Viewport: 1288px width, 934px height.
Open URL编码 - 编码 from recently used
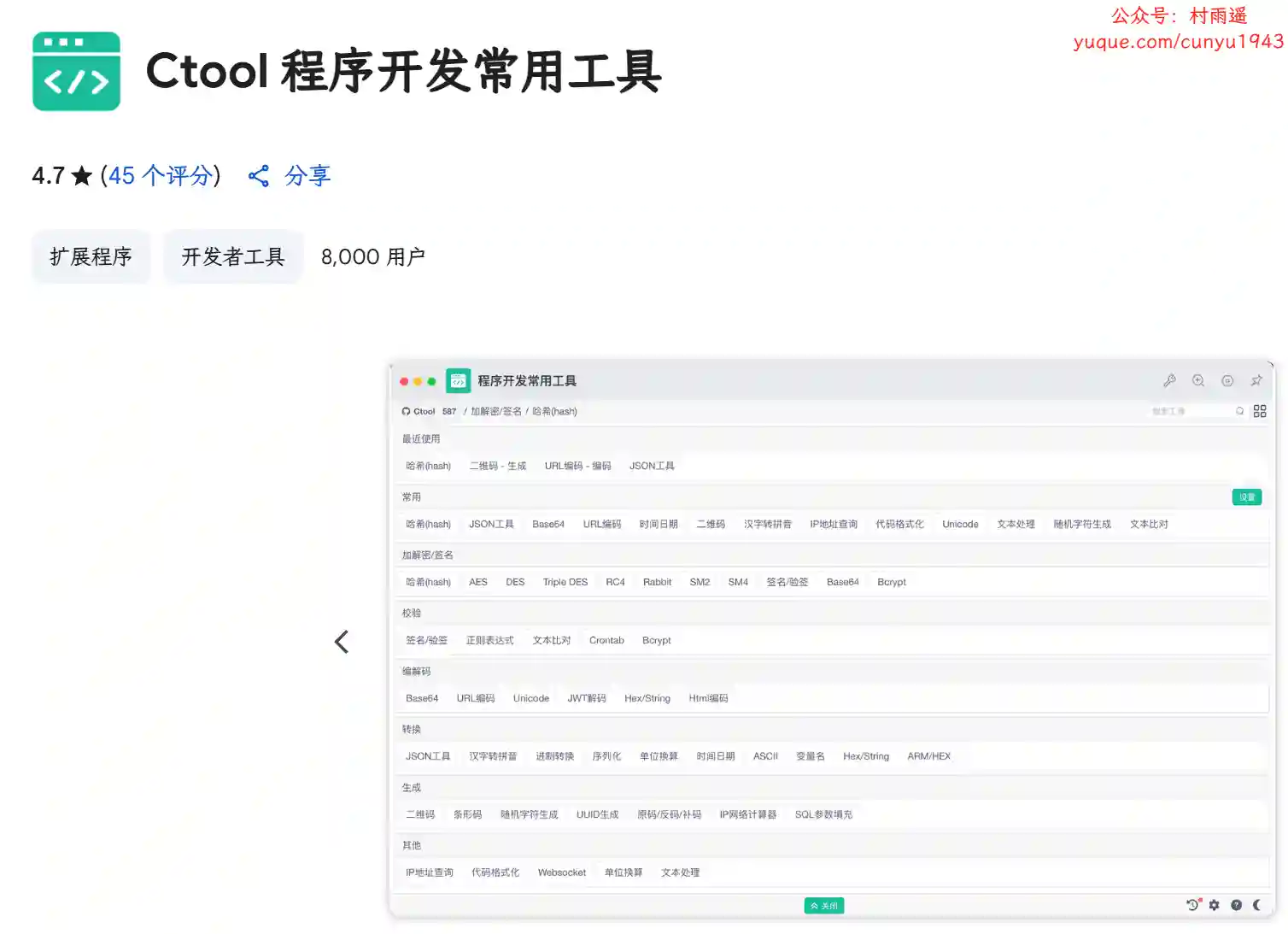pos(578,466)
